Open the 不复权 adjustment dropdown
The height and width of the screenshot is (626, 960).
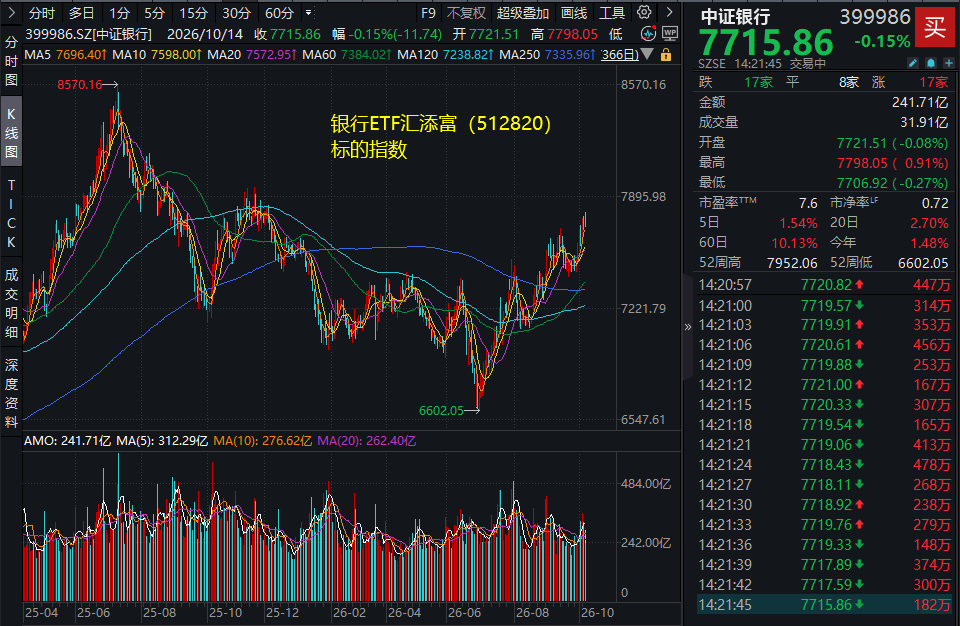coord(466,13)
